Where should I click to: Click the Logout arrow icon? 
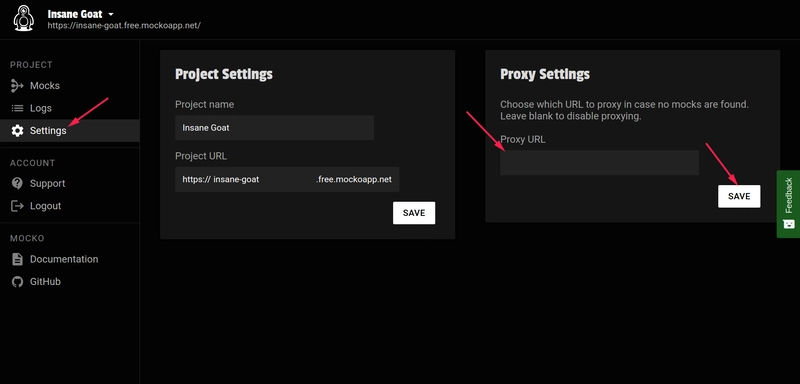click(x=17, y=206)
